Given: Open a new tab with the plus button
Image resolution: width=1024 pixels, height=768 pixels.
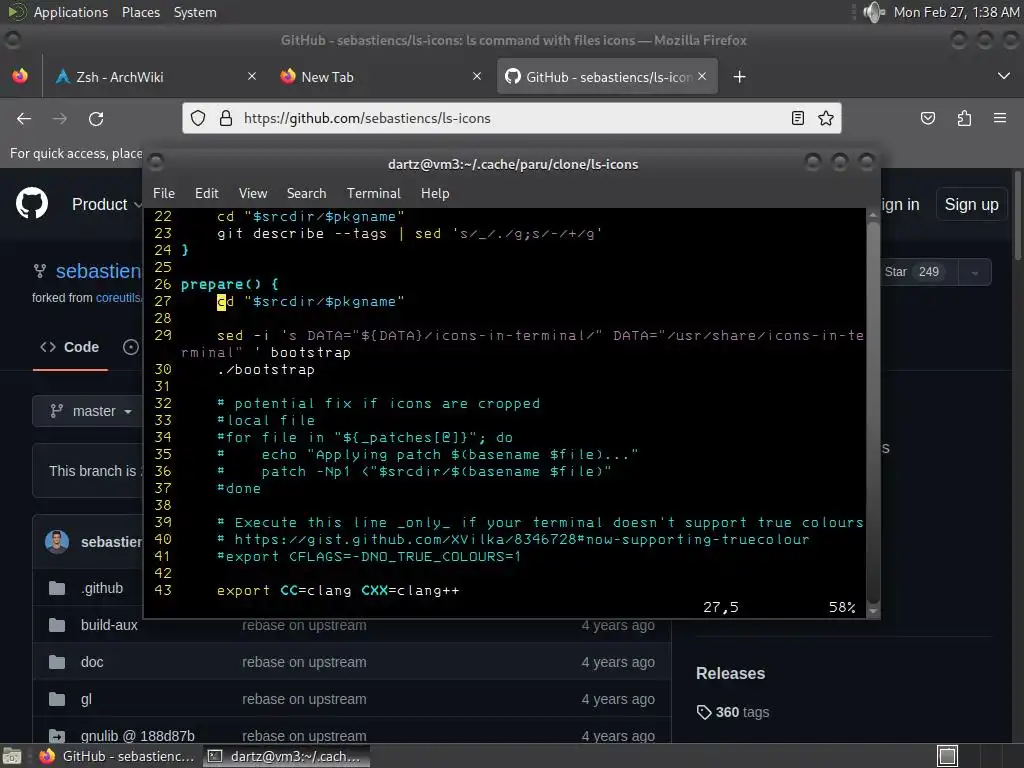Looking at the screenshot, I should click(x=739, y=77).
